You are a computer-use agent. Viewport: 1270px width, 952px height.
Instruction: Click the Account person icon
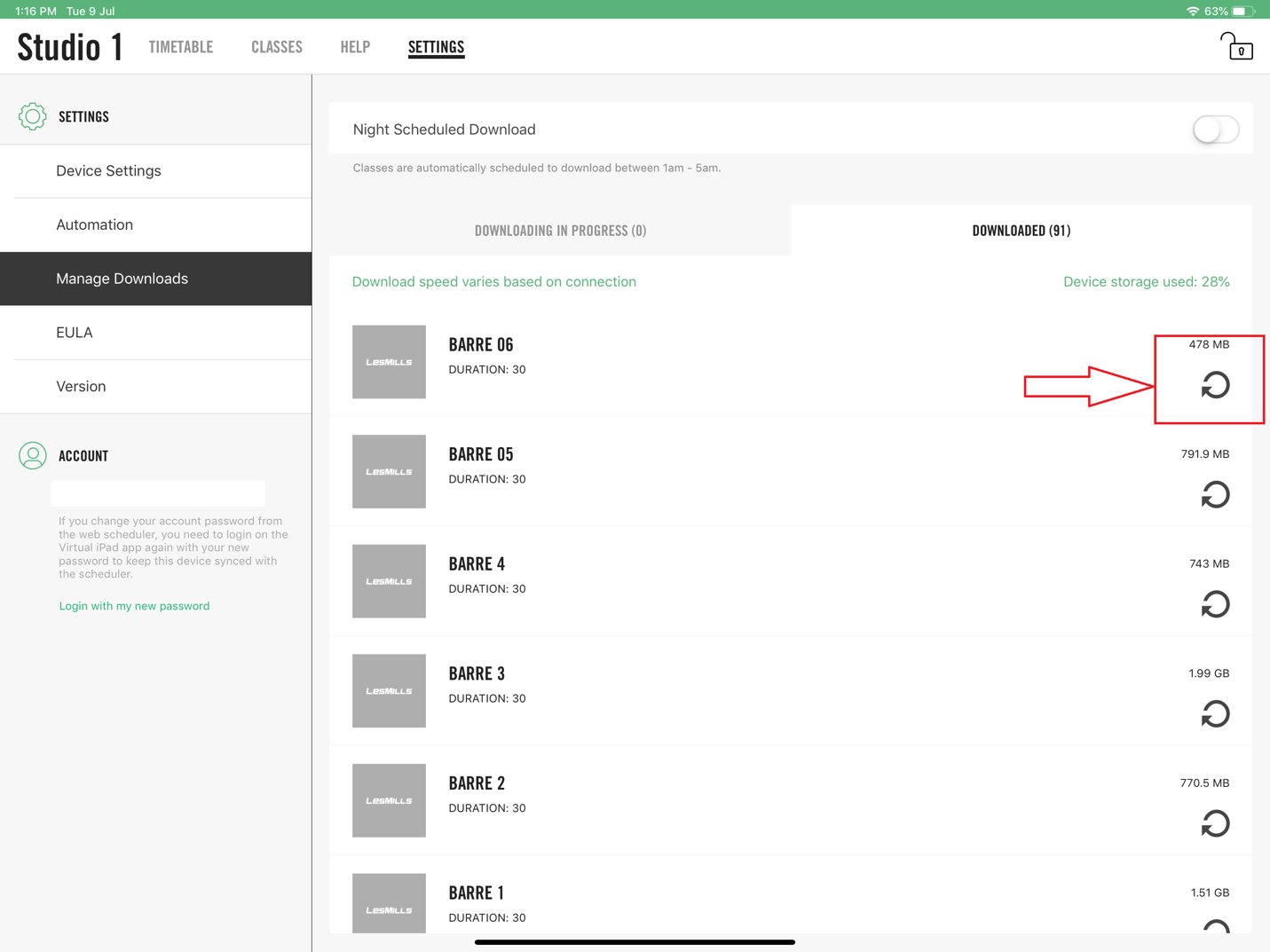(x=33, y=455)
